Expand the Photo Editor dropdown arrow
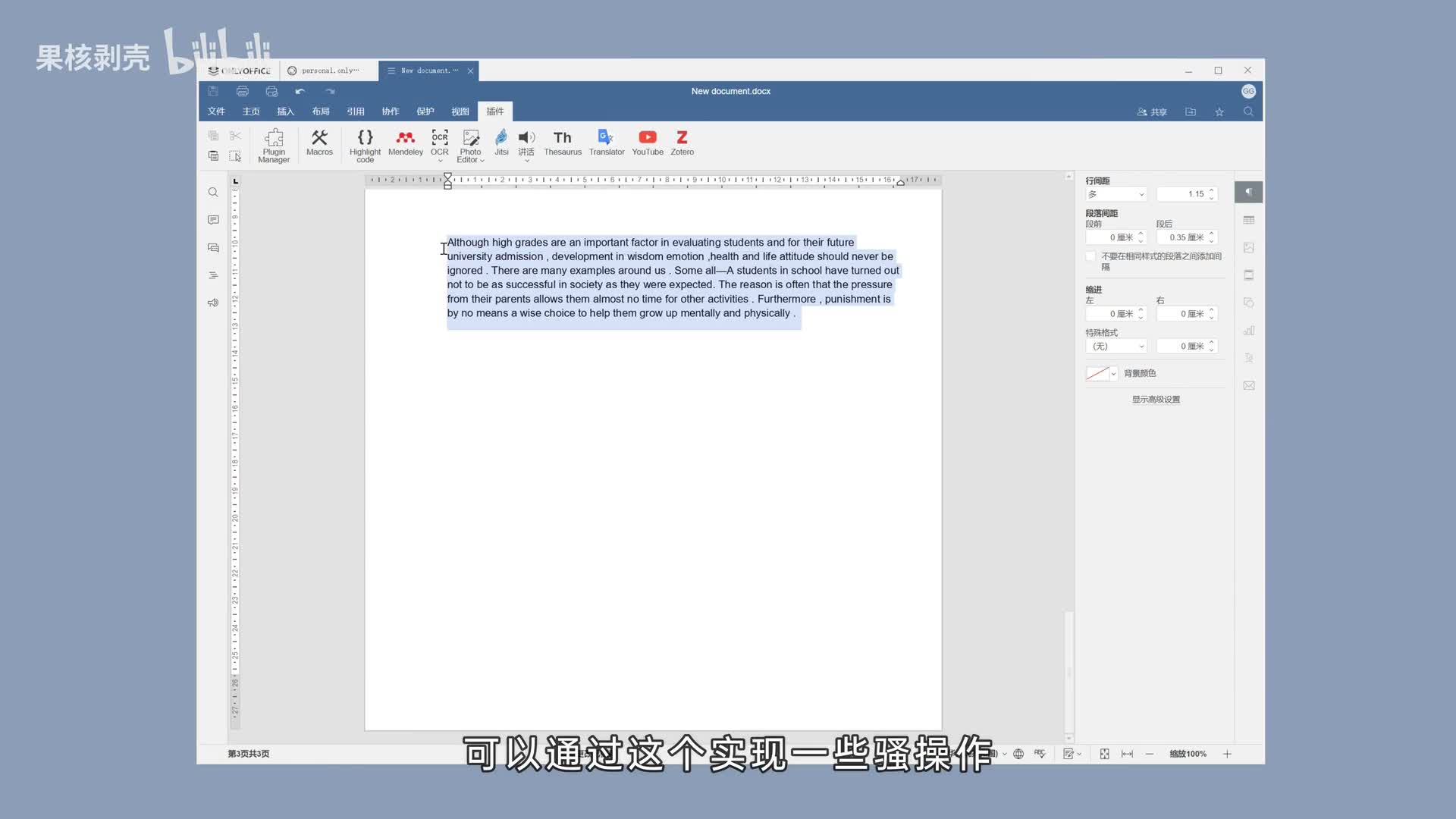 [482, 160]
